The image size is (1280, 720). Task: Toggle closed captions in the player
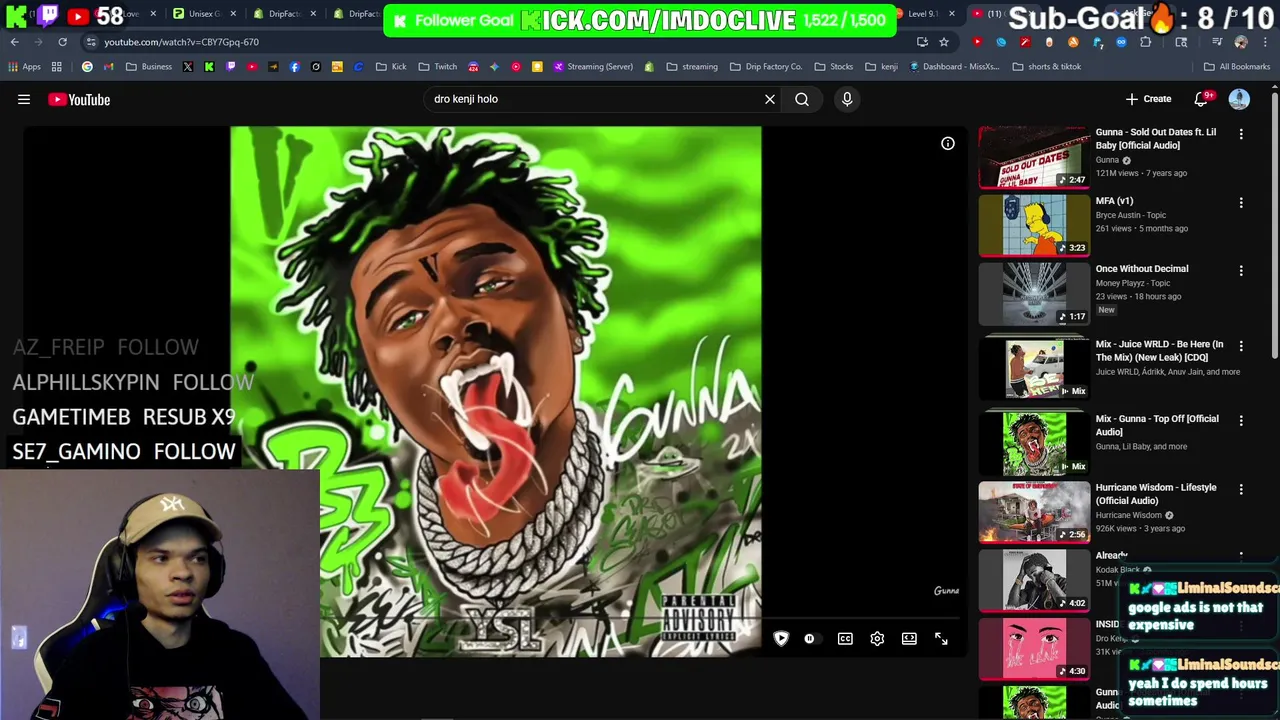click(845, 639)
